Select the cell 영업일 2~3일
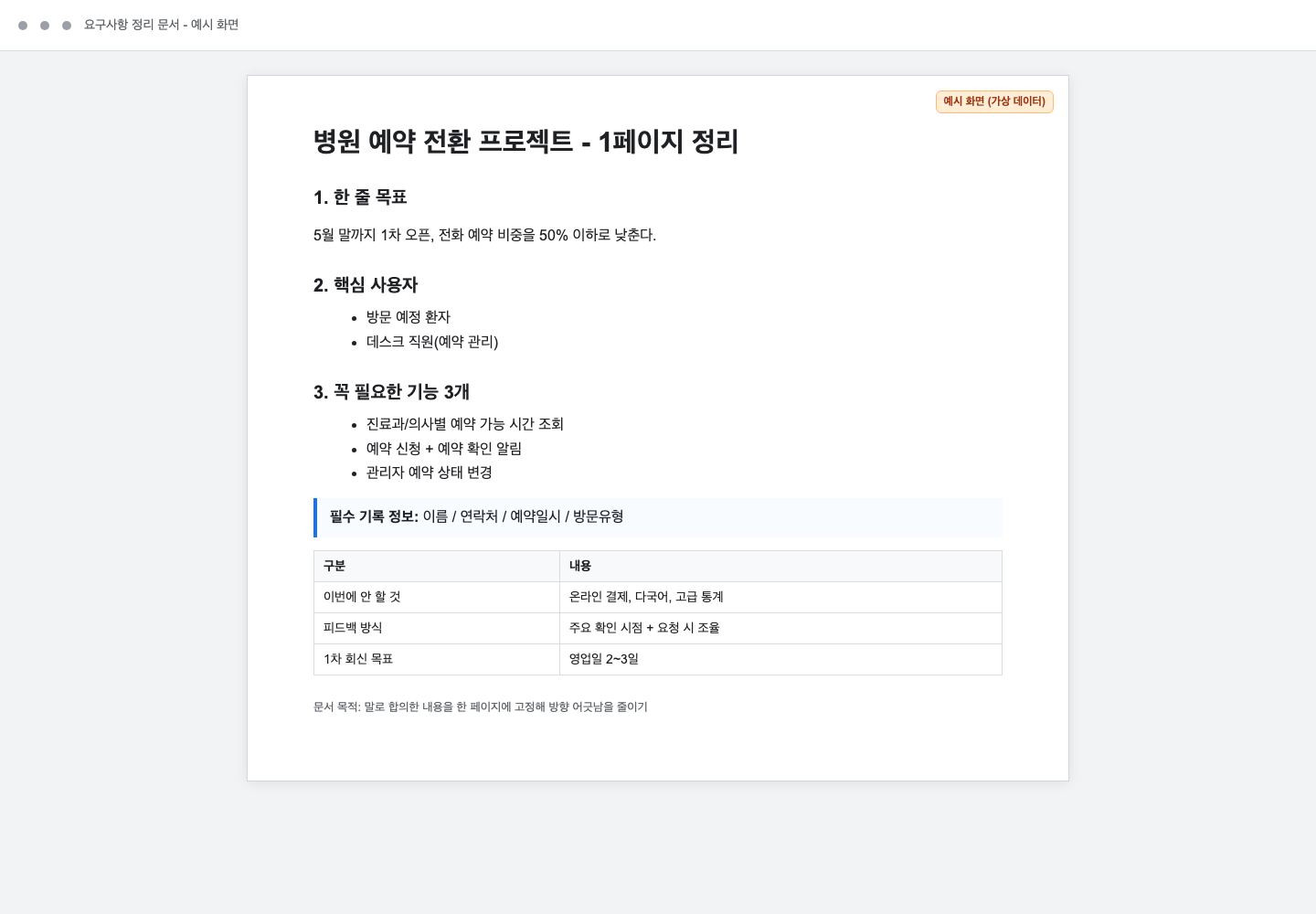This screenshot has height=914, width=1316. (x=604, y=659)
